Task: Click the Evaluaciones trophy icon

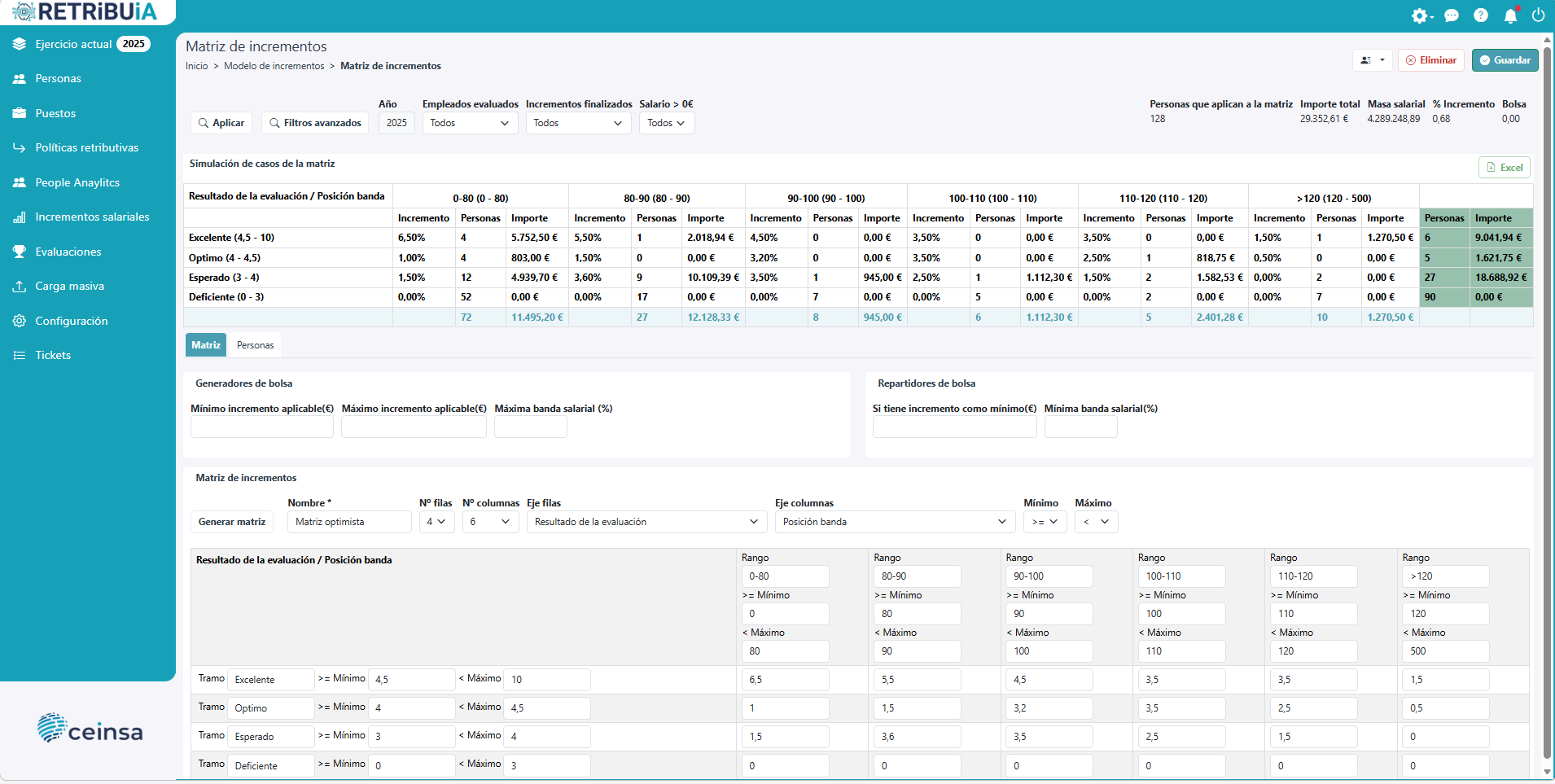Action: coord(20,252)
